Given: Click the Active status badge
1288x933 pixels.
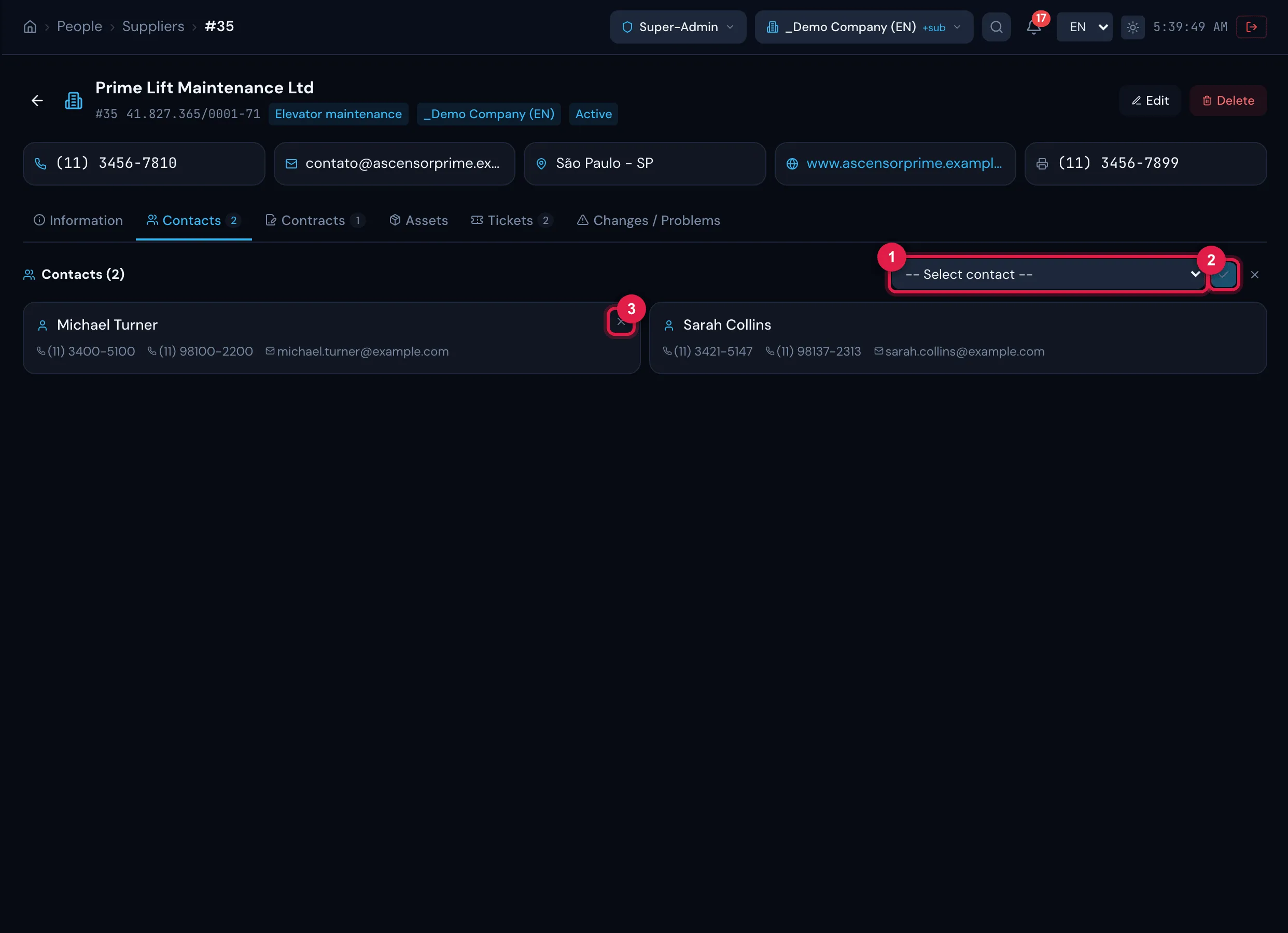Looking at the screenshot, I should [594, 114].
